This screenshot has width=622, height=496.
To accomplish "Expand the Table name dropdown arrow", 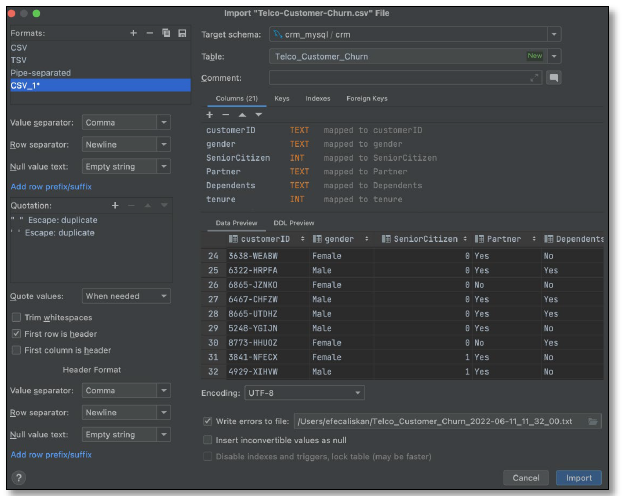I will [554, 56].
